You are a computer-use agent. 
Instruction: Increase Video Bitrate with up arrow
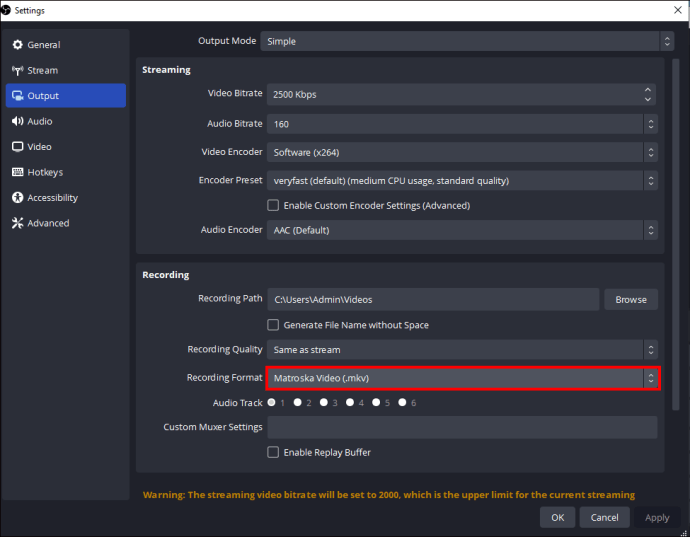pos(647,89)
